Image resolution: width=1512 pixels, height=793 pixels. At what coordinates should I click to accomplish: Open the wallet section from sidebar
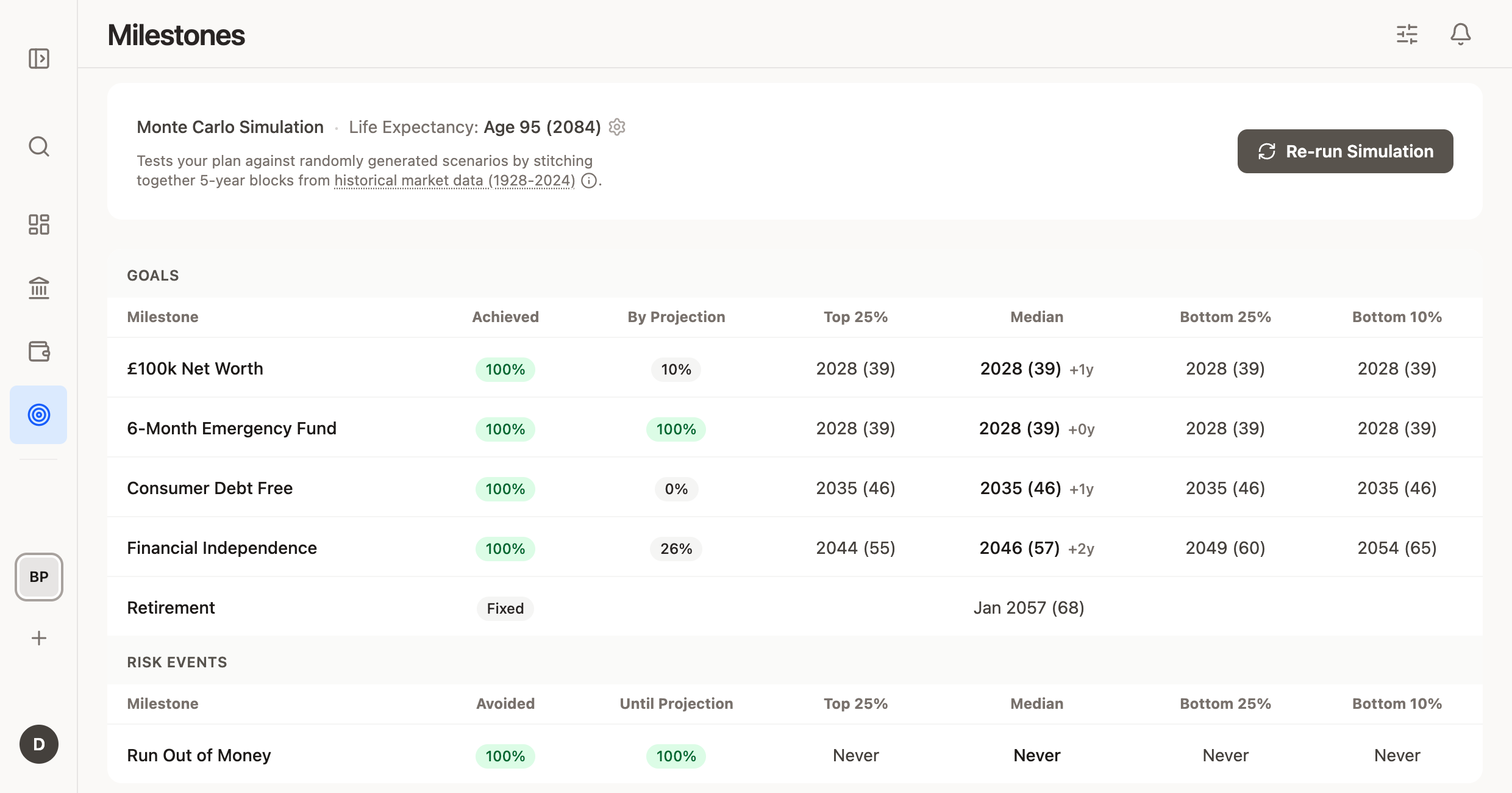click(x=38, y=351)
